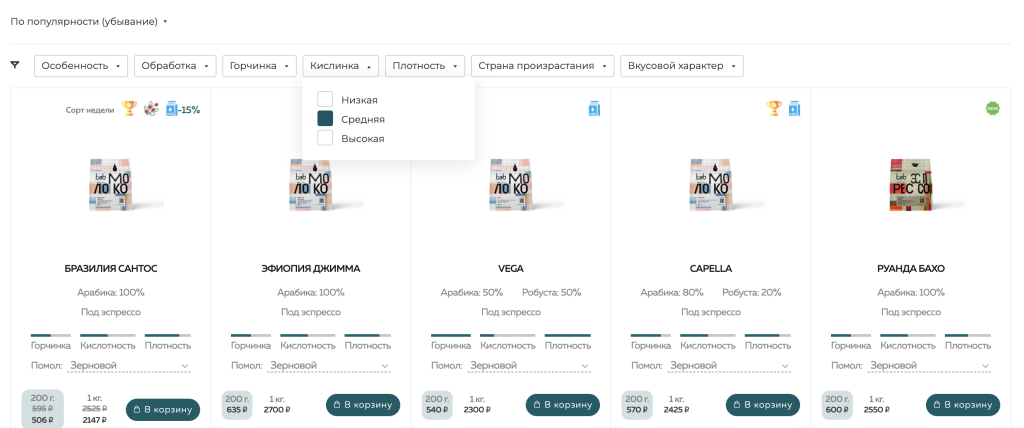Add Vega to cart
1024x428 pixels.
562,405
